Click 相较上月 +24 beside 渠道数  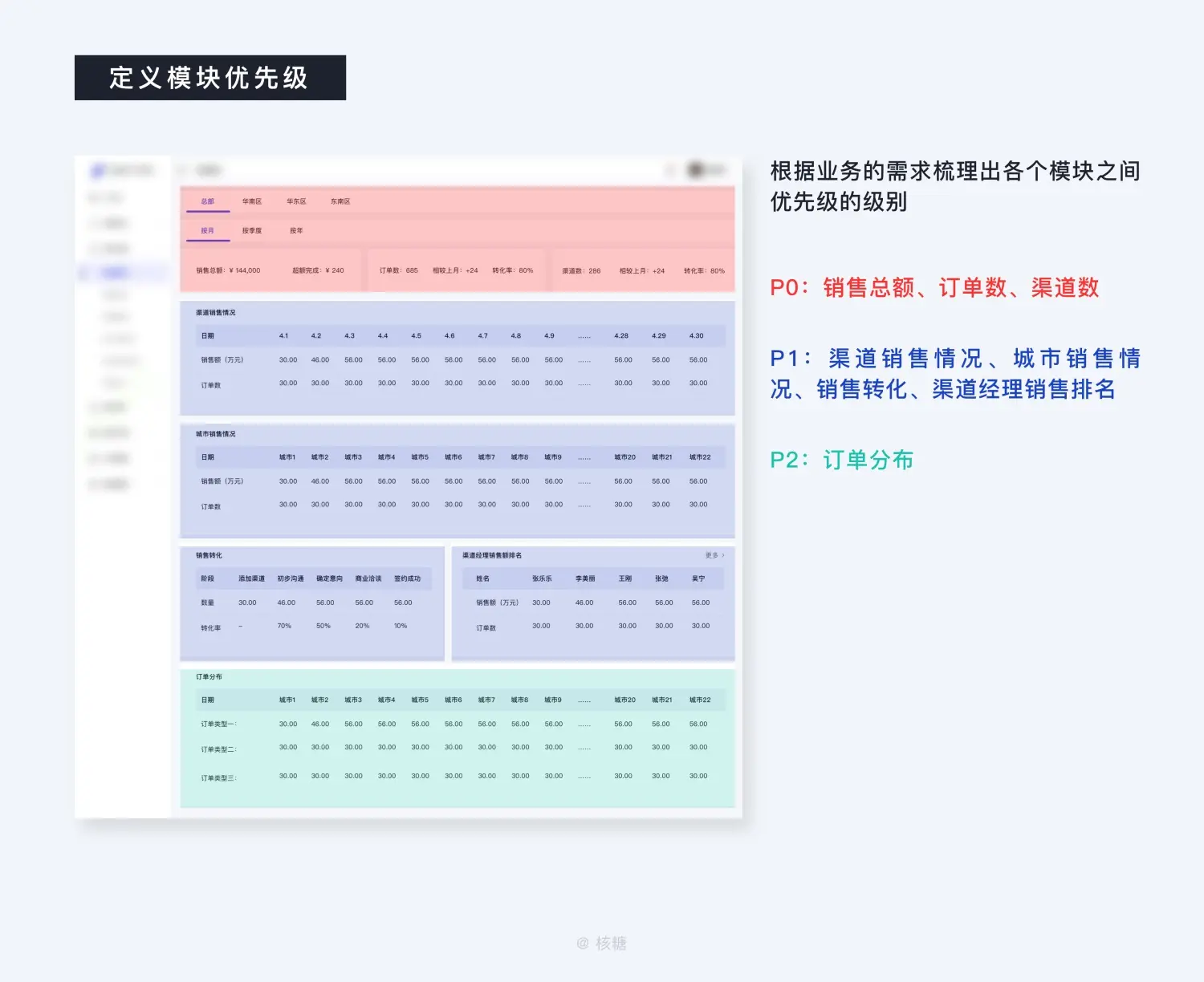642,270
